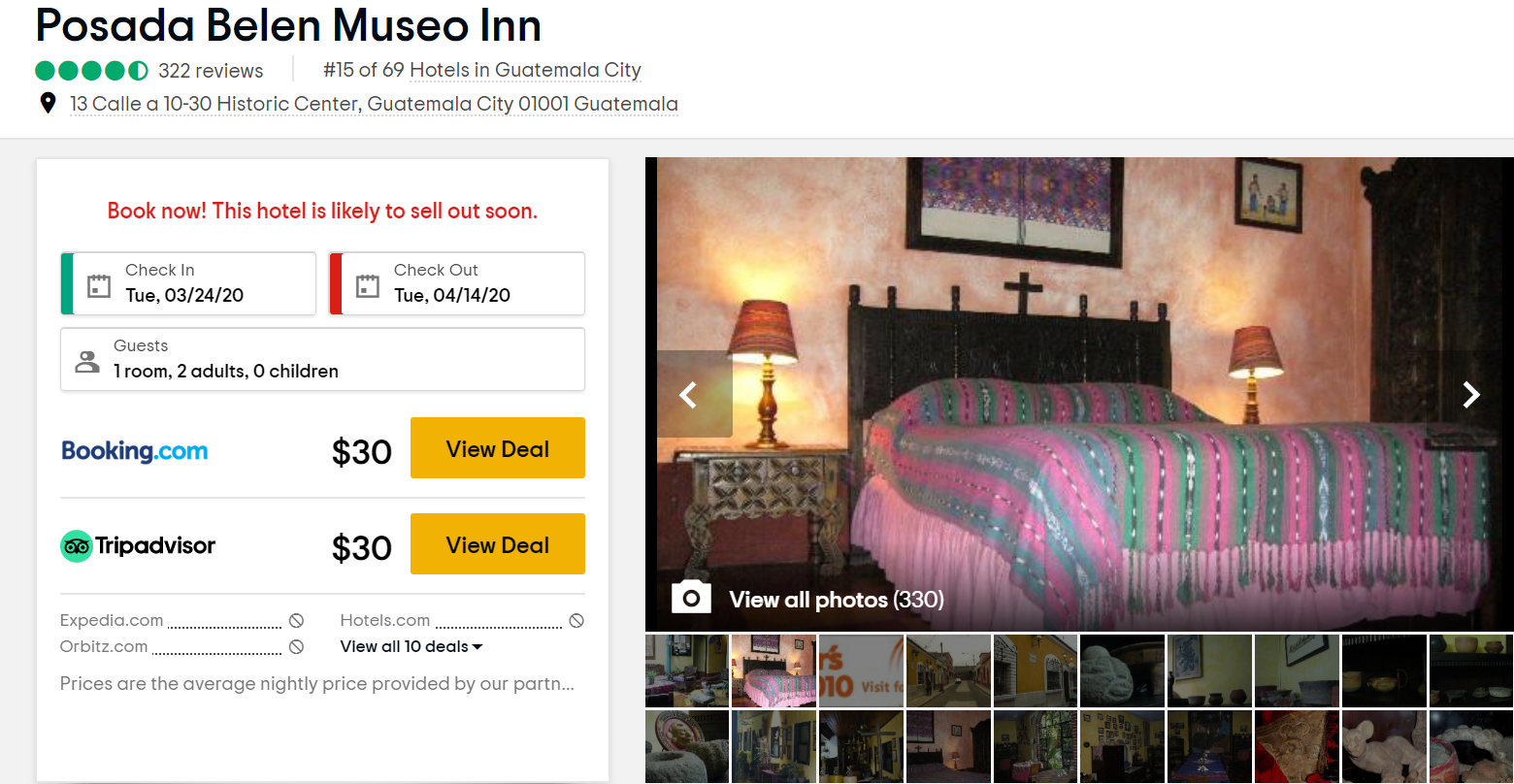Open View all photos (330)
Screen dimensions: 1514x784
tap(837, 600)
